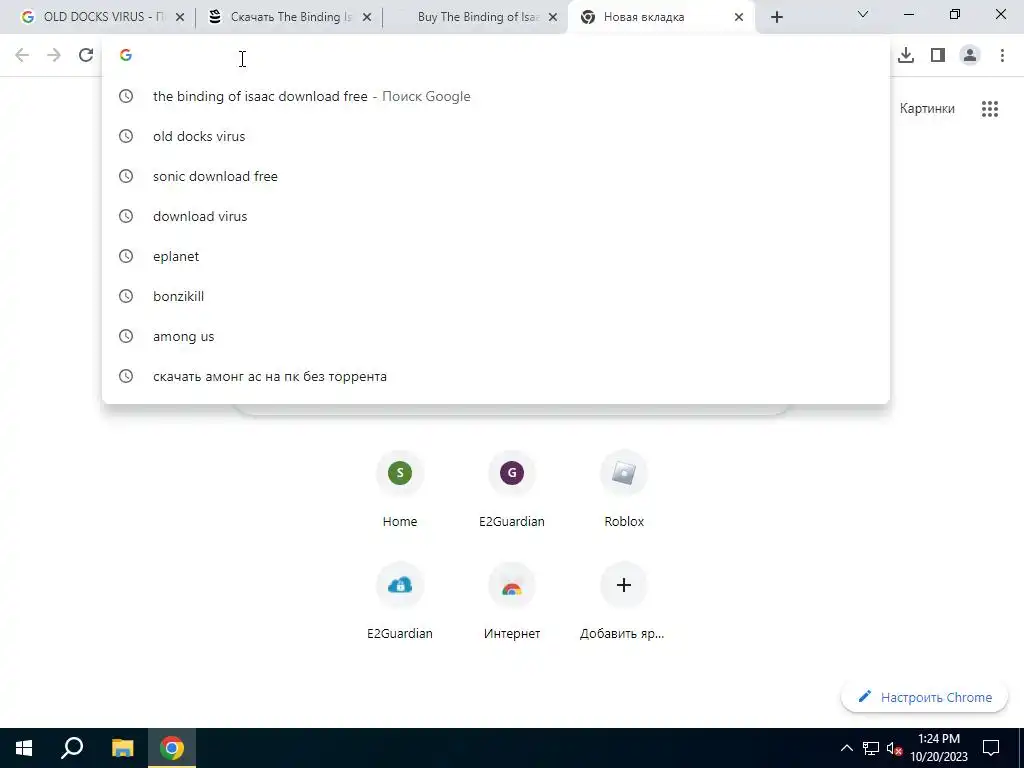
Task: Reload the page with the refresh icon
Action: 86,56
